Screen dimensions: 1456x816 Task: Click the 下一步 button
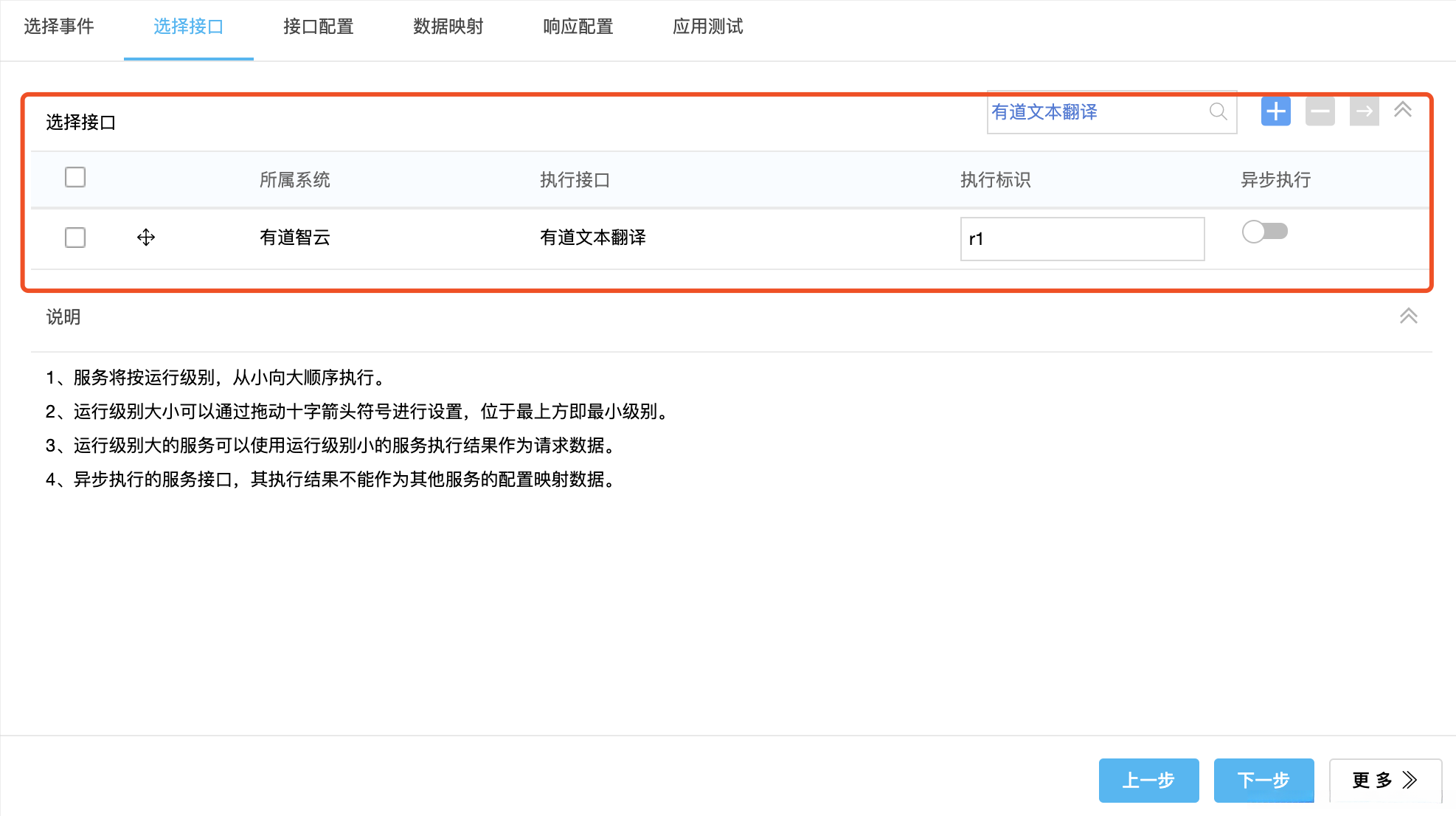(x=1263, y=780)
